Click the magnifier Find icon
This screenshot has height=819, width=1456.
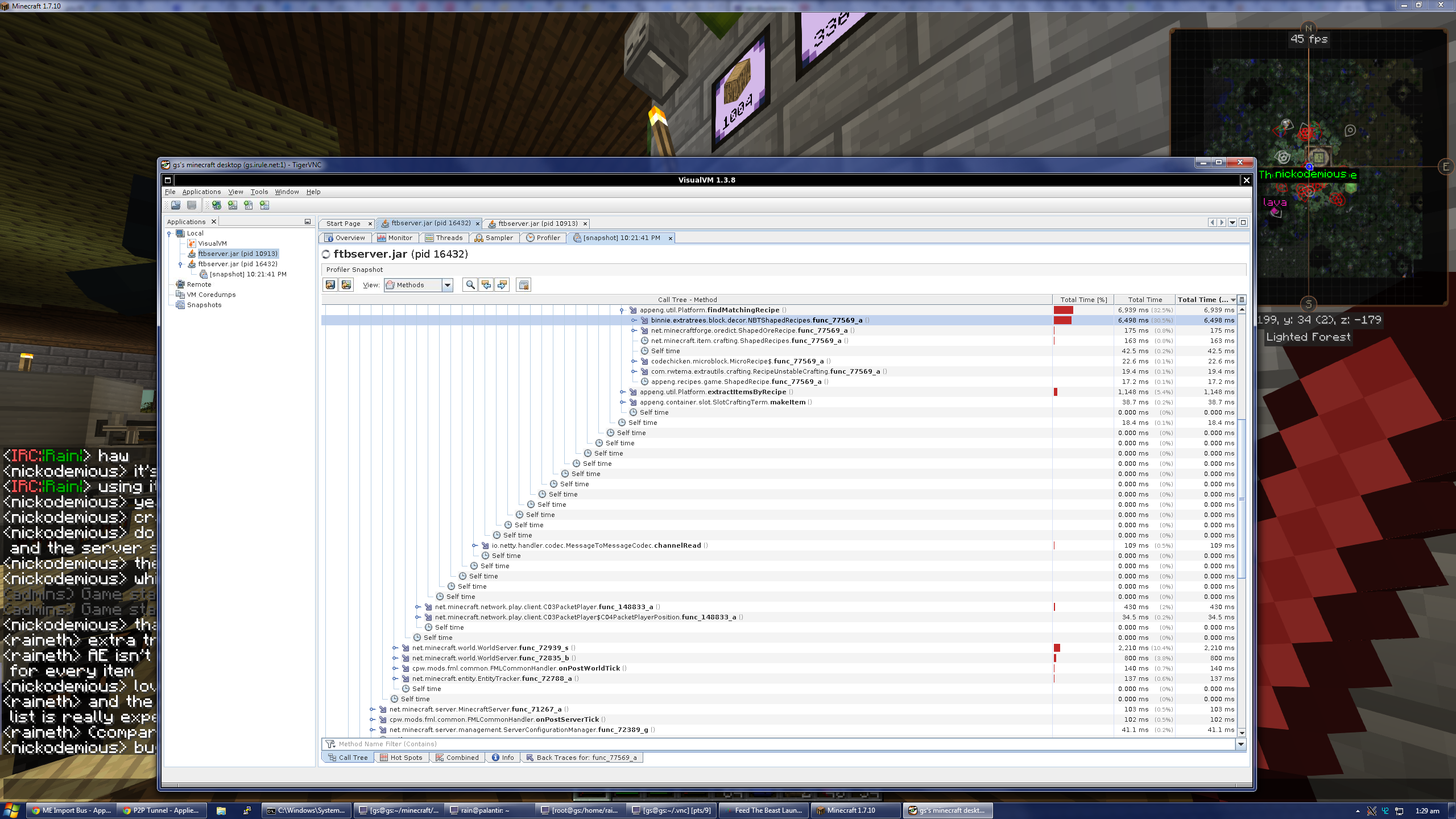(470, 285)
